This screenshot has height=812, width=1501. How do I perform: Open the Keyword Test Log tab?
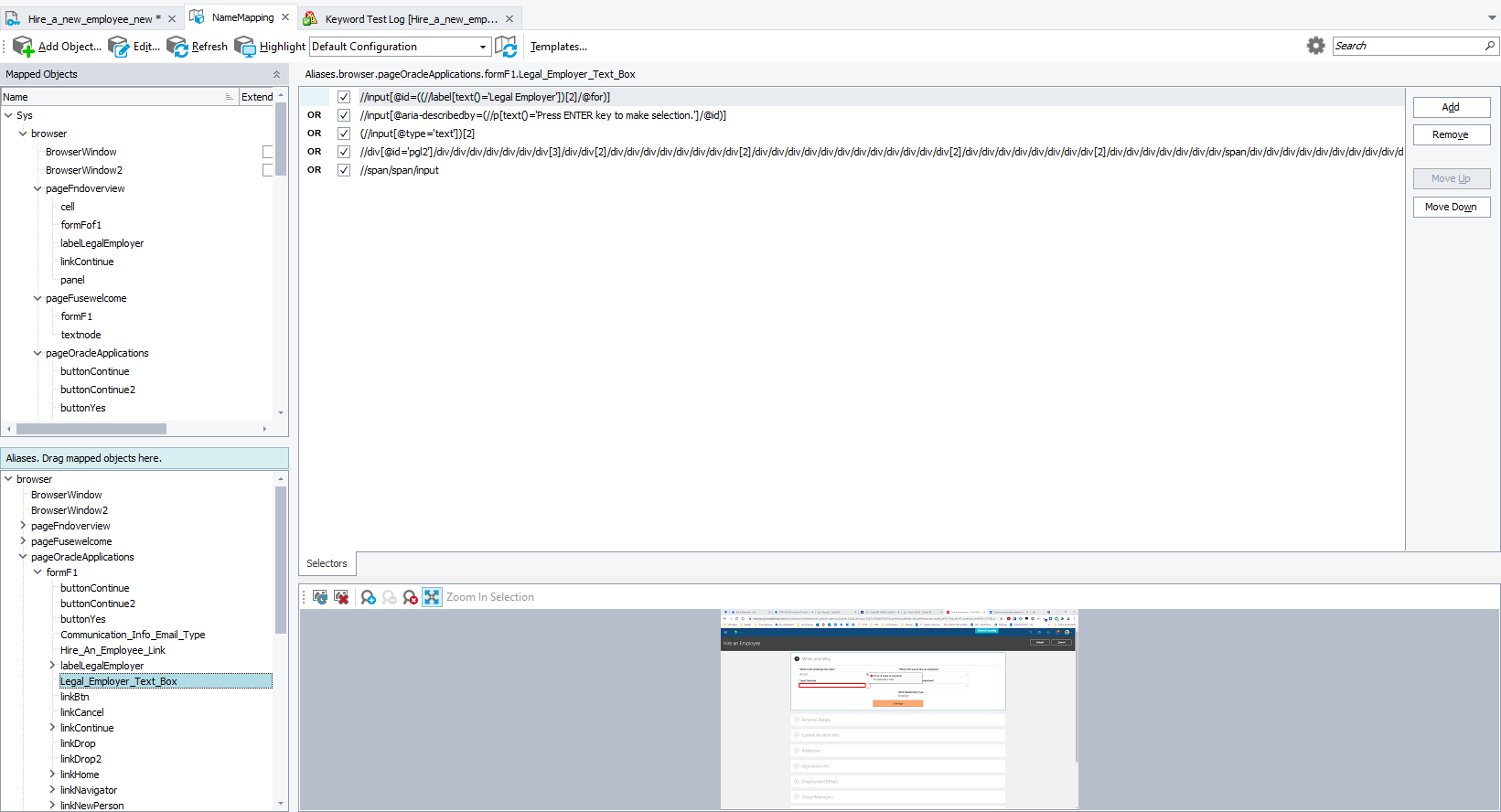tap(411, 18)
